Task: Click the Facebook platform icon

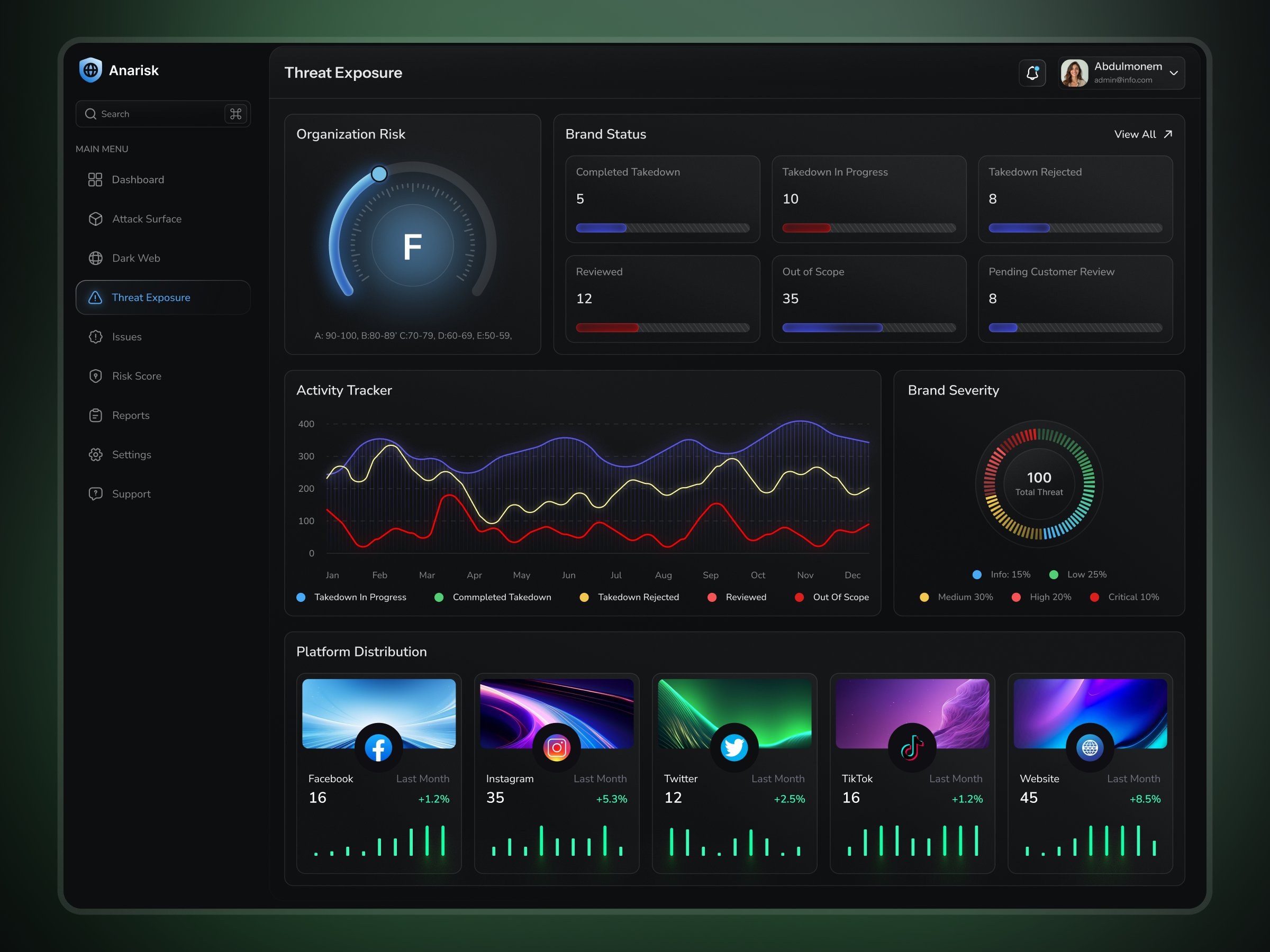Action: (378, 748)
